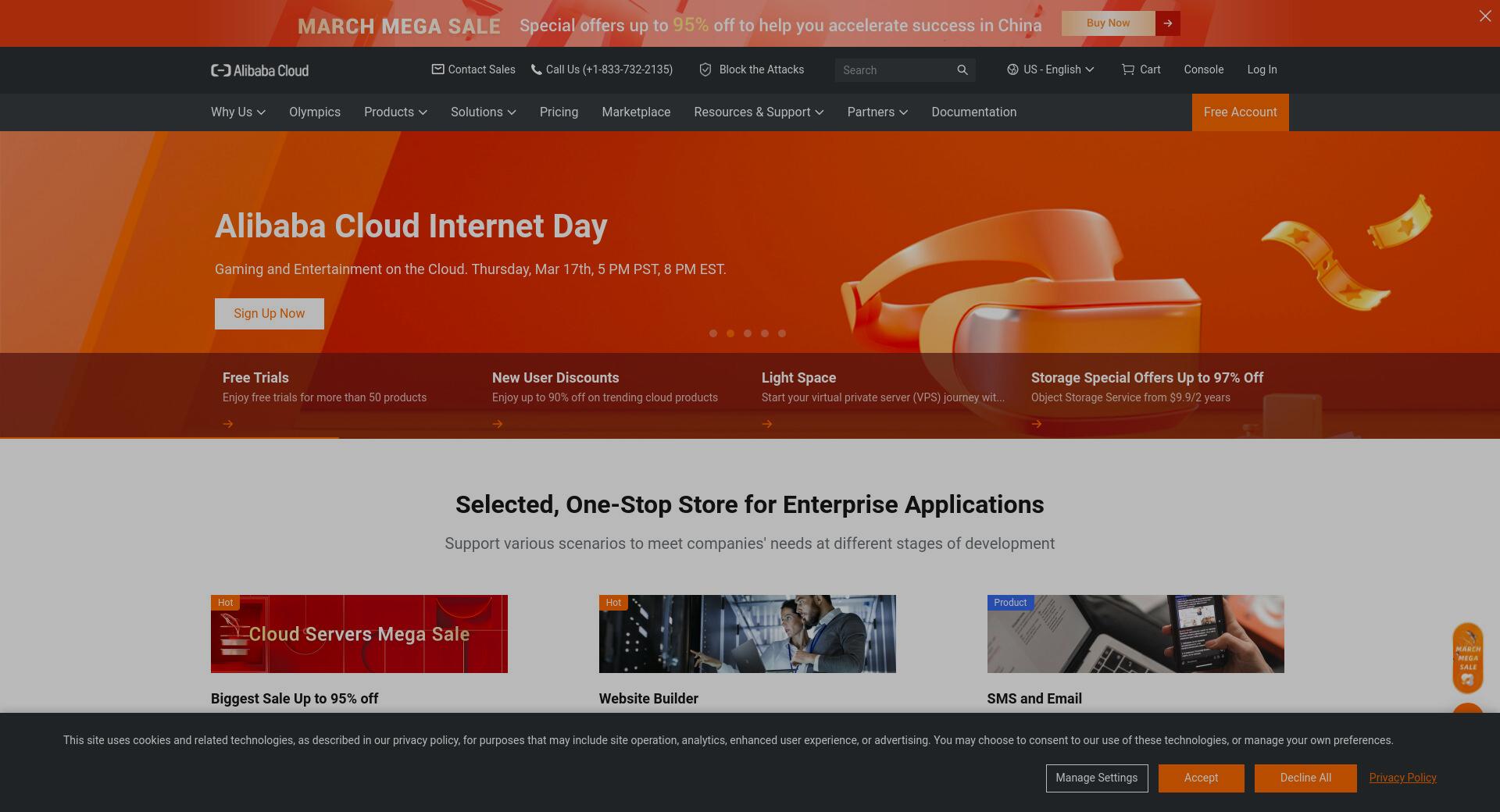
Task: Click Biggest Sale Up to 95% off title
Action: [x=295, y=699]
